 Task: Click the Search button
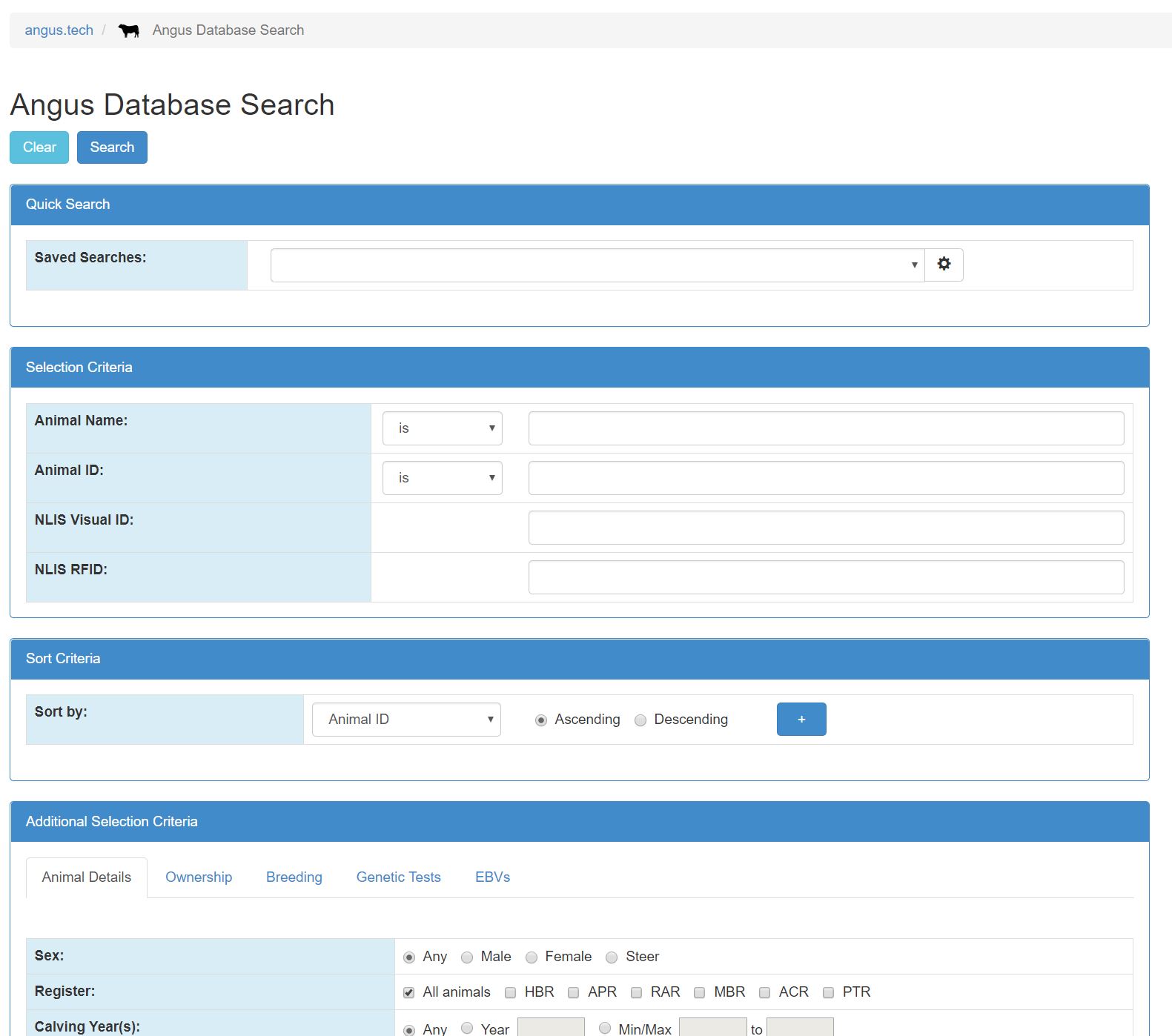coord(112,147)
